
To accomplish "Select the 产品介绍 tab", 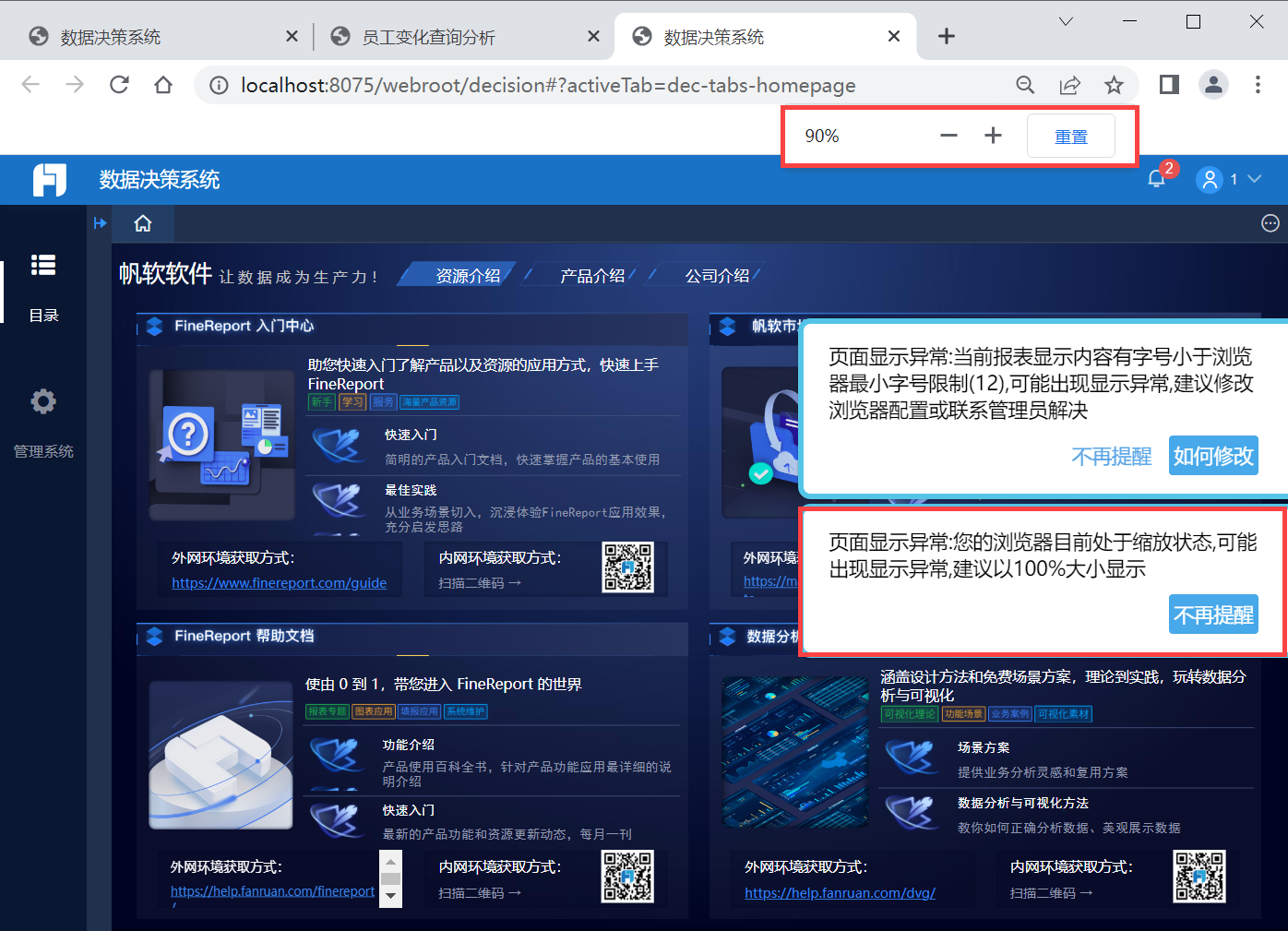I will [592, 276].
